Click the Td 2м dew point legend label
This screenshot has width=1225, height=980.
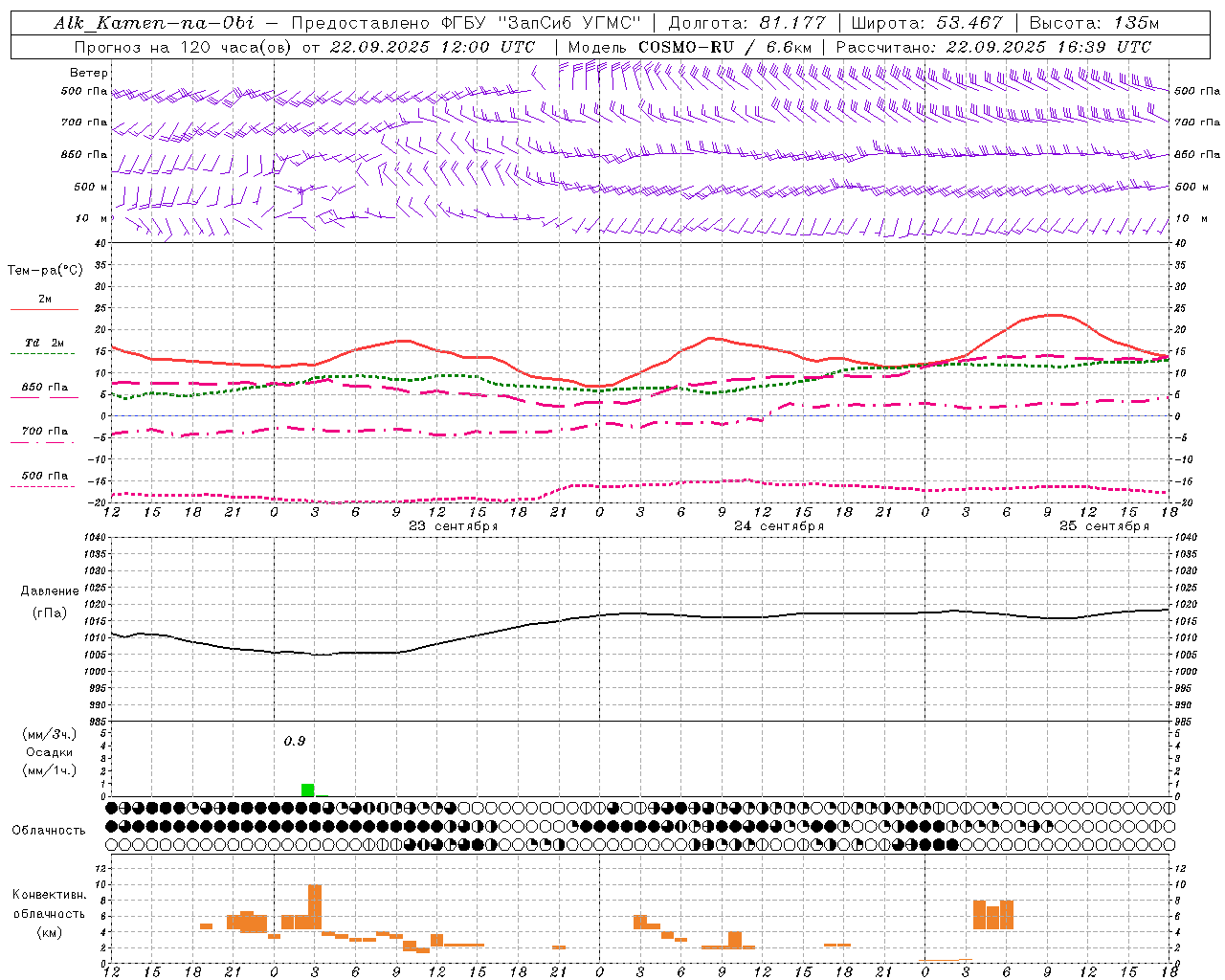coord(45,343)
